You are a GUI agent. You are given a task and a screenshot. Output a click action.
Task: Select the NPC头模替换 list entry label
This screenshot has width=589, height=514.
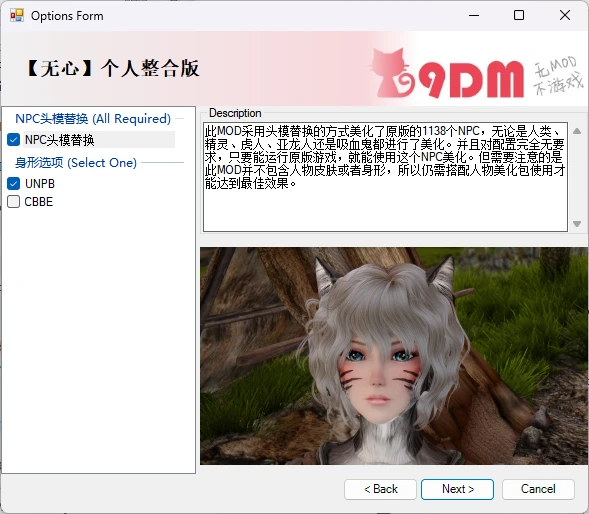(x=60, y=140)
